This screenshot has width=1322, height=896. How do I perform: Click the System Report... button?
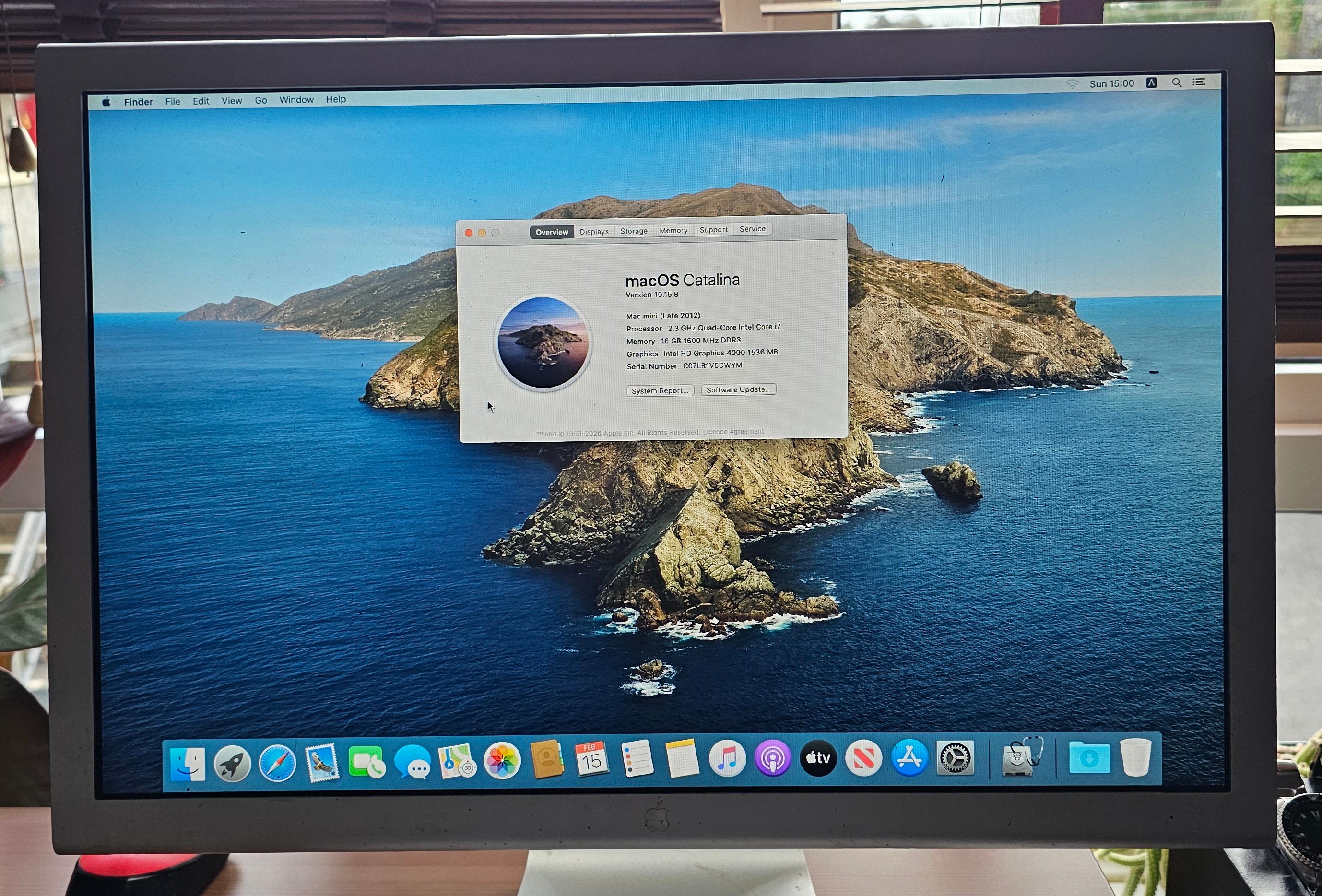pyautogui.click(x=660, y=391)
